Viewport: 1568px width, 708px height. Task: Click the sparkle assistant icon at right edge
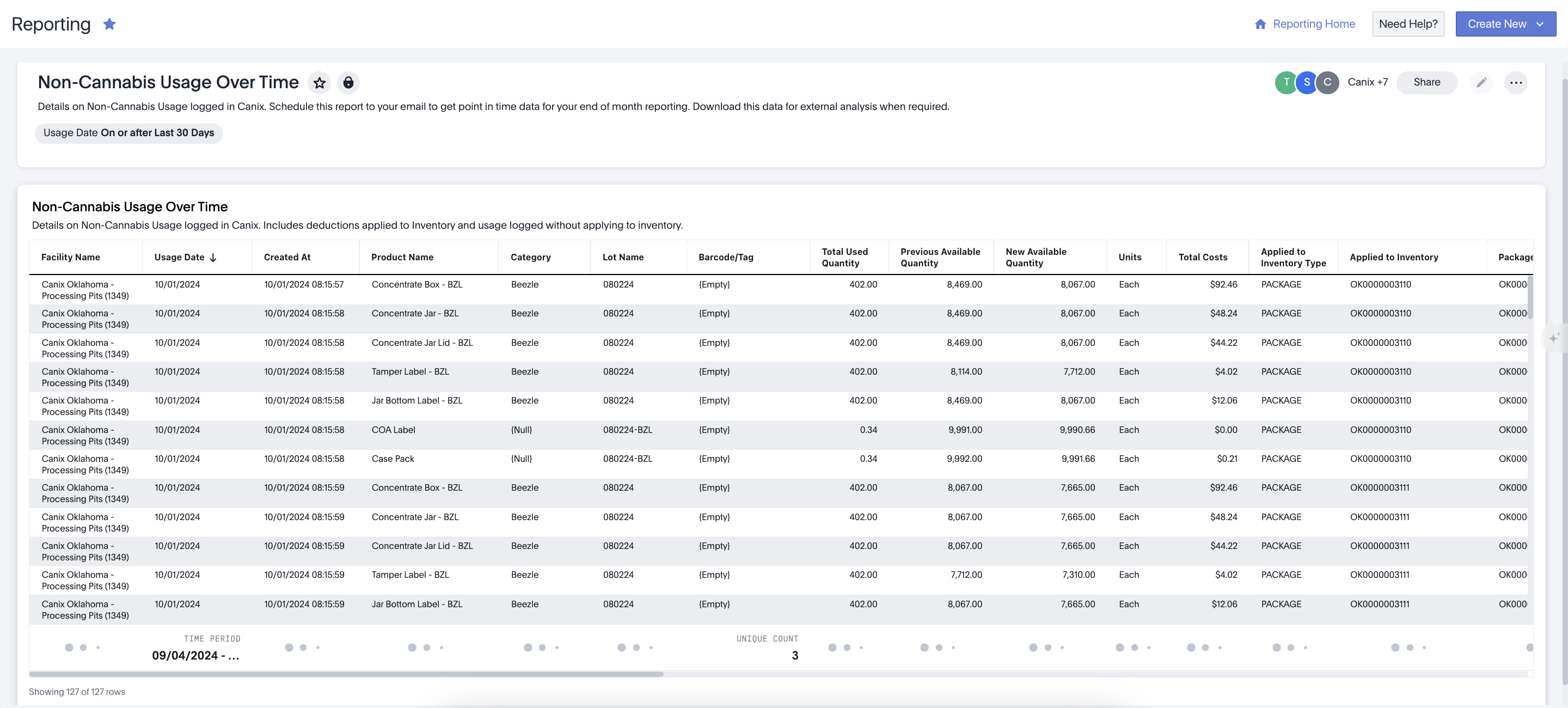pyautogui.click(x=1553, y=338)
